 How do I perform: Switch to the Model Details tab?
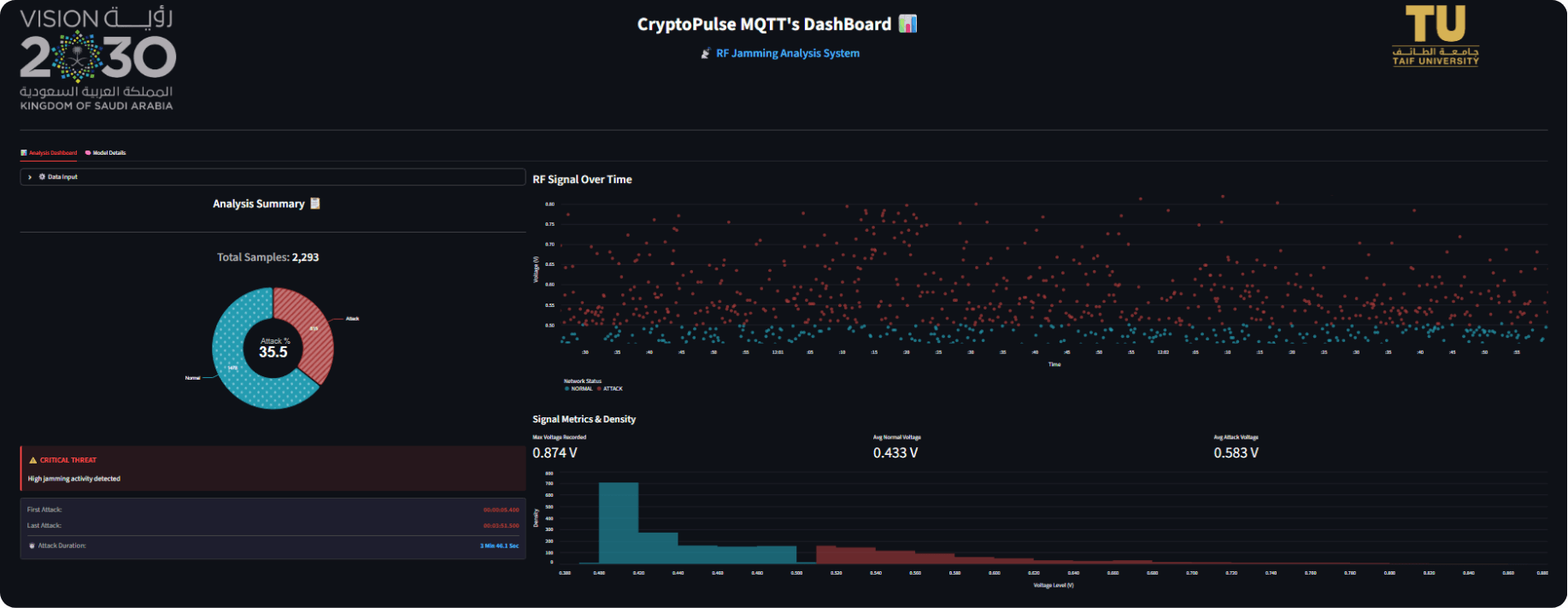coord(105,153)
